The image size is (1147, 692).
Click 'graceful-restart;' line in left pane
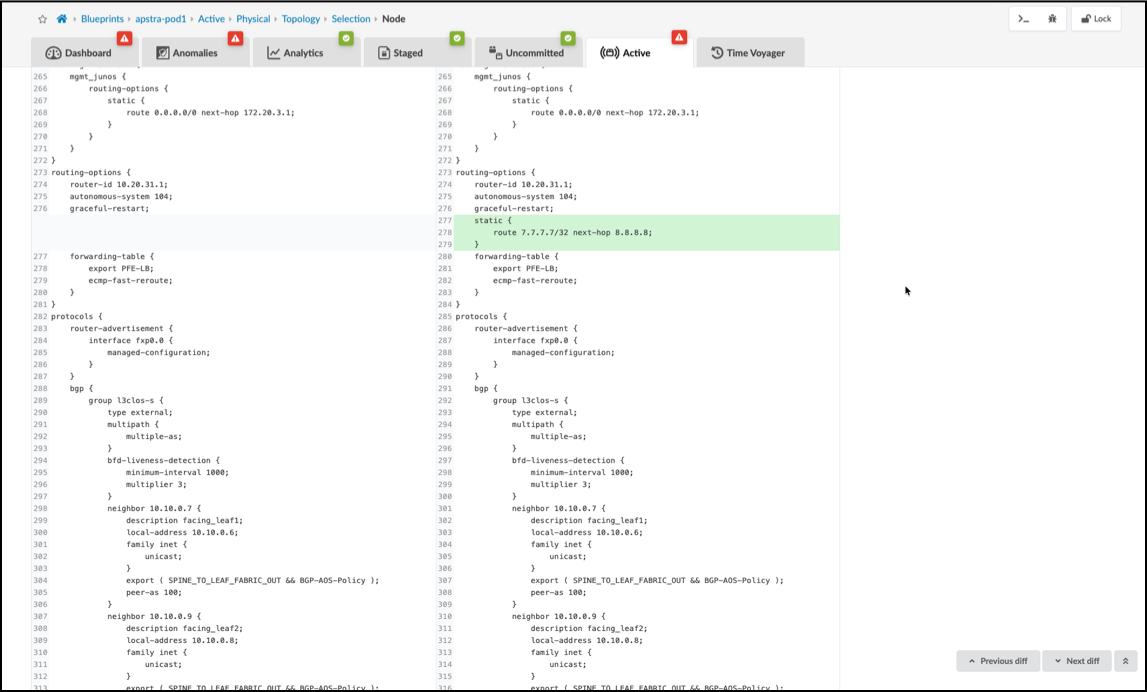[110, 208]
